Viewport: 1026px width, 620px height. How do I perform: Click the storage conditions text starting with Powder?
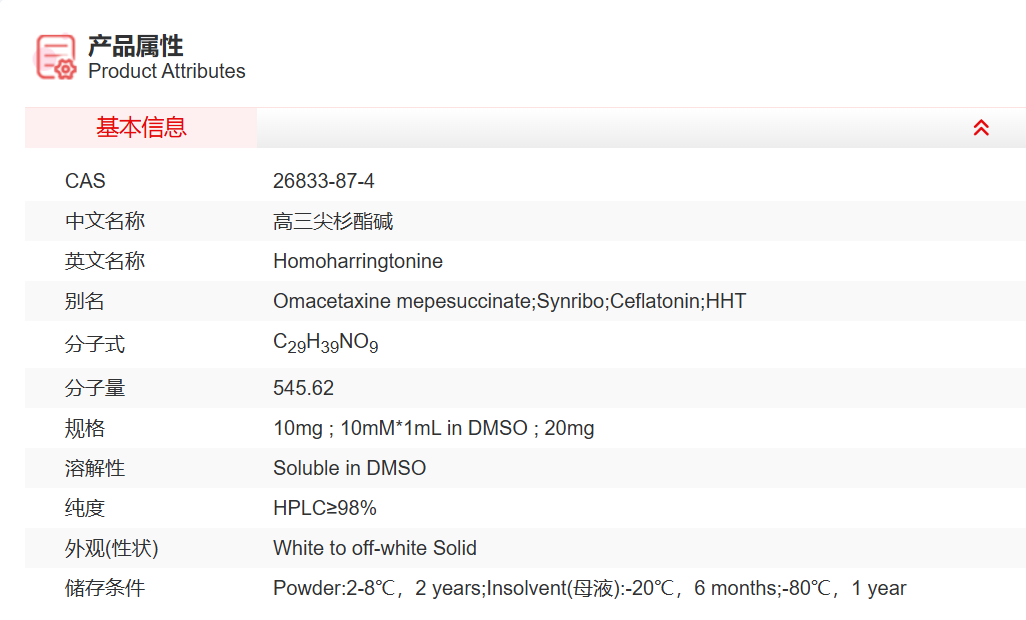[589, 588]
